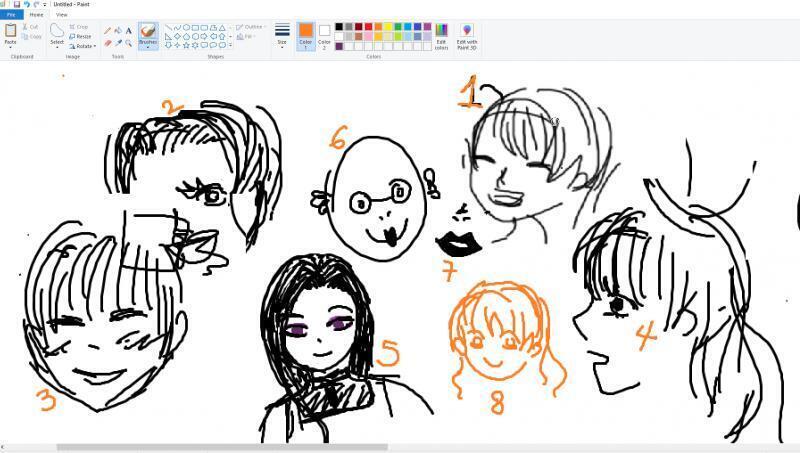Click the Resize button
800x453 pixels.
point(81,36)
